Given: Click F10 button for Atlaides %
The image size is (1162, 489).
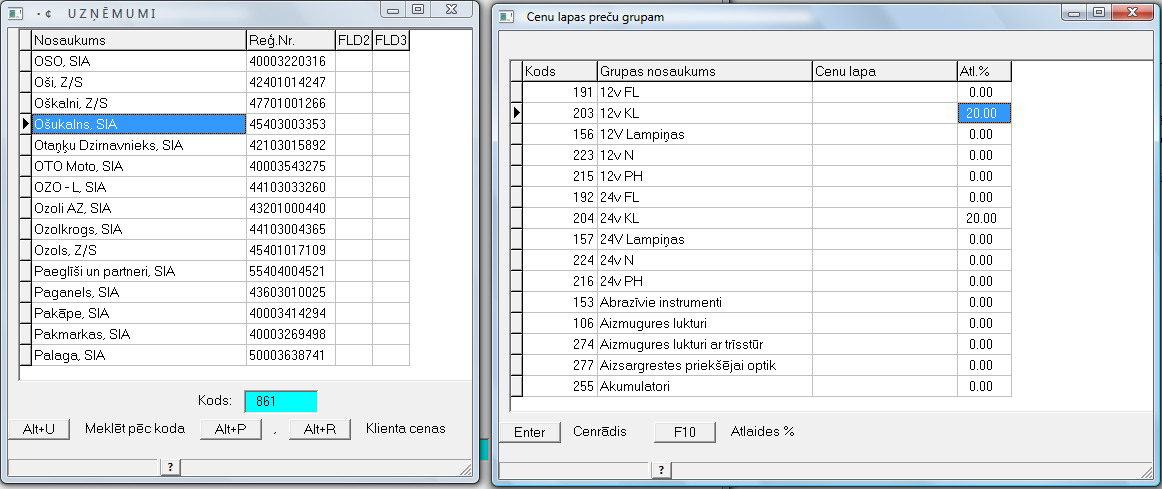Looking at the screenshot, I should coord(684,432).
